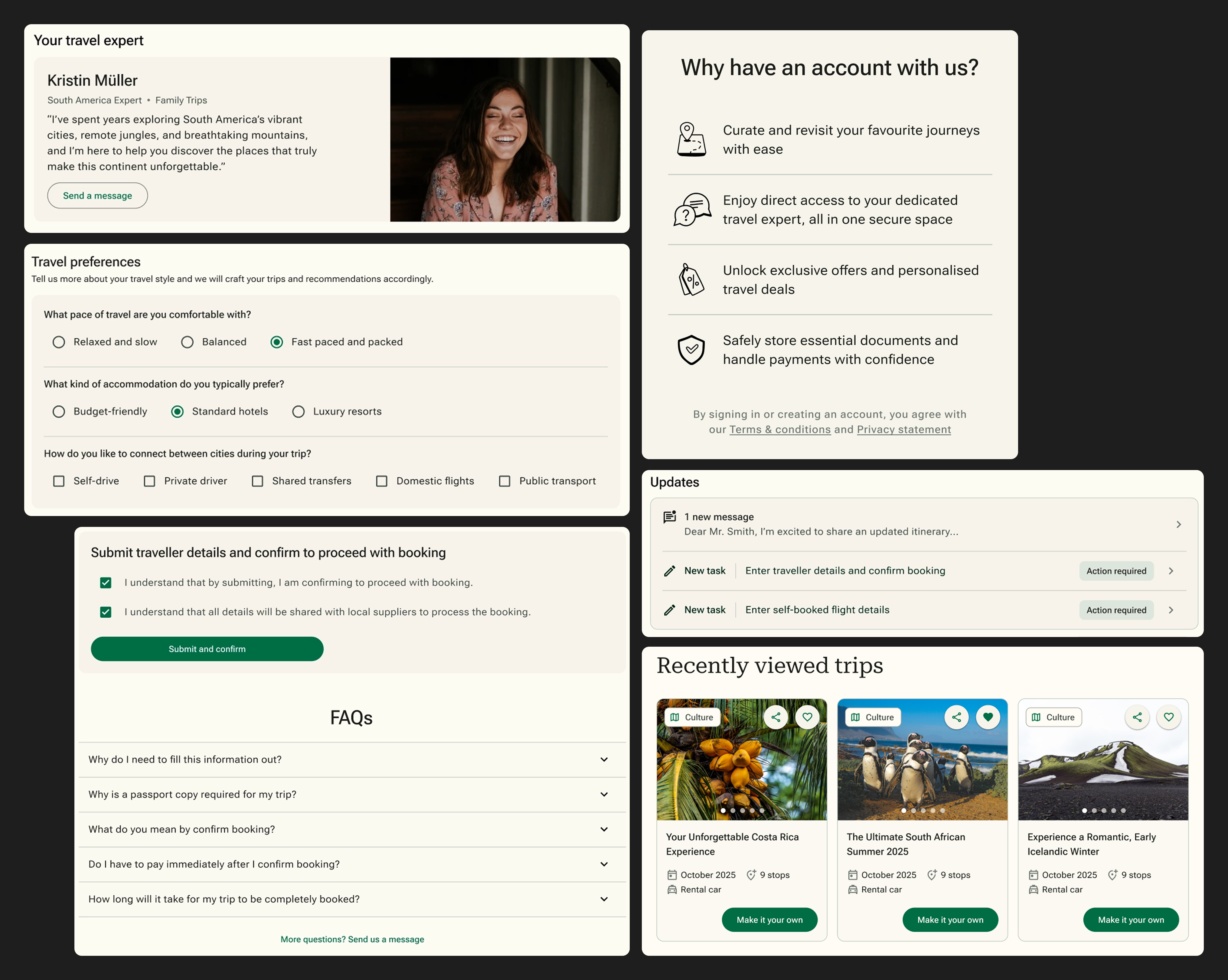This screenshot has height=980, width=1228.
Task: Choose Luxury resorts accommodation preference
Action: tap(299, 411)
